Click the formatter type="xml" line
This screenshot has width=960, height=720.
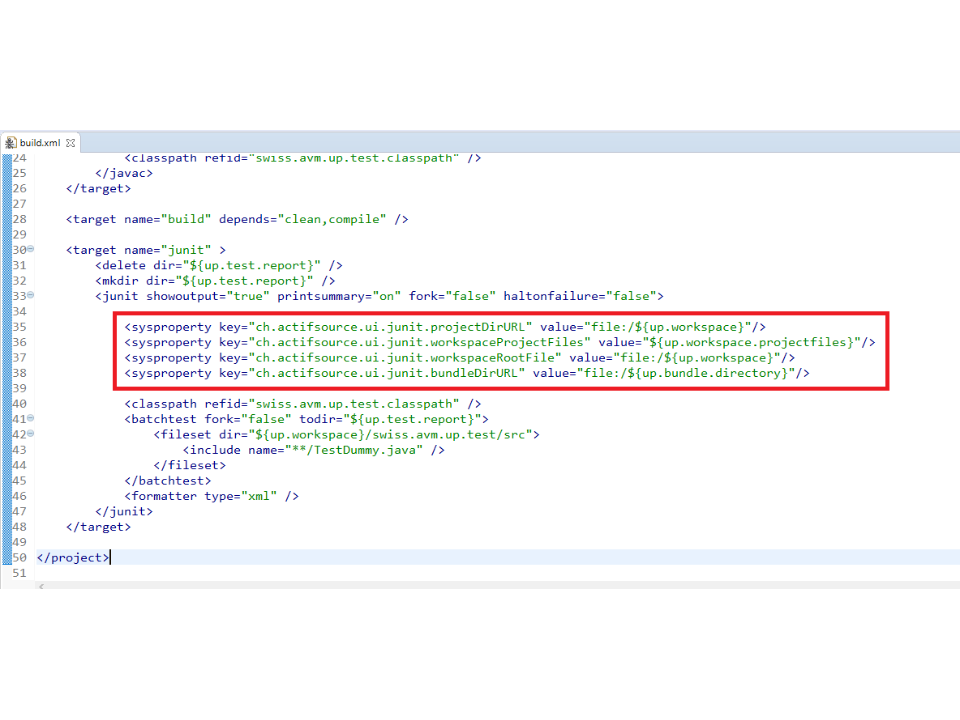click(211, 496)
